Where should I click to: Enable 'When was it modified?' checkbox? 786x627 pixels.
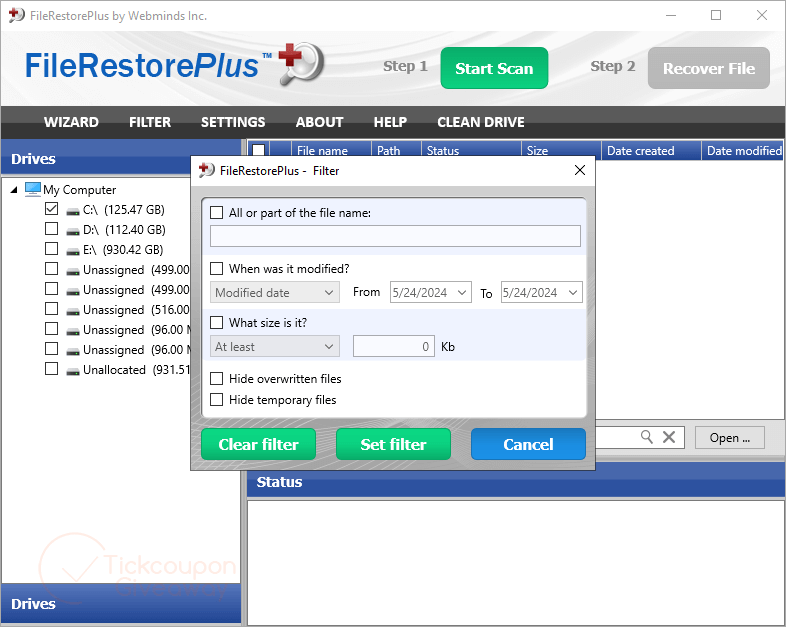coord(217,269)
